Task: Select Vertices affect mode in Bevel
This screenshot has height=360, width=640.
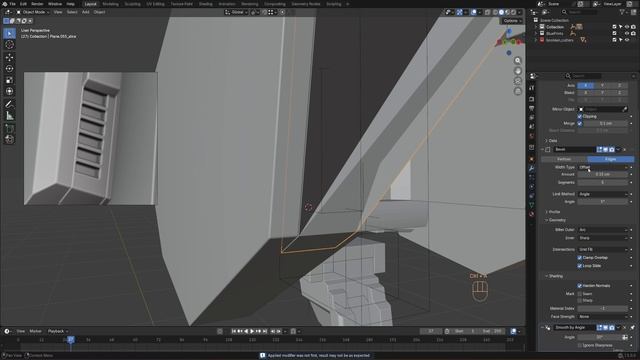Action: point(564,159)
